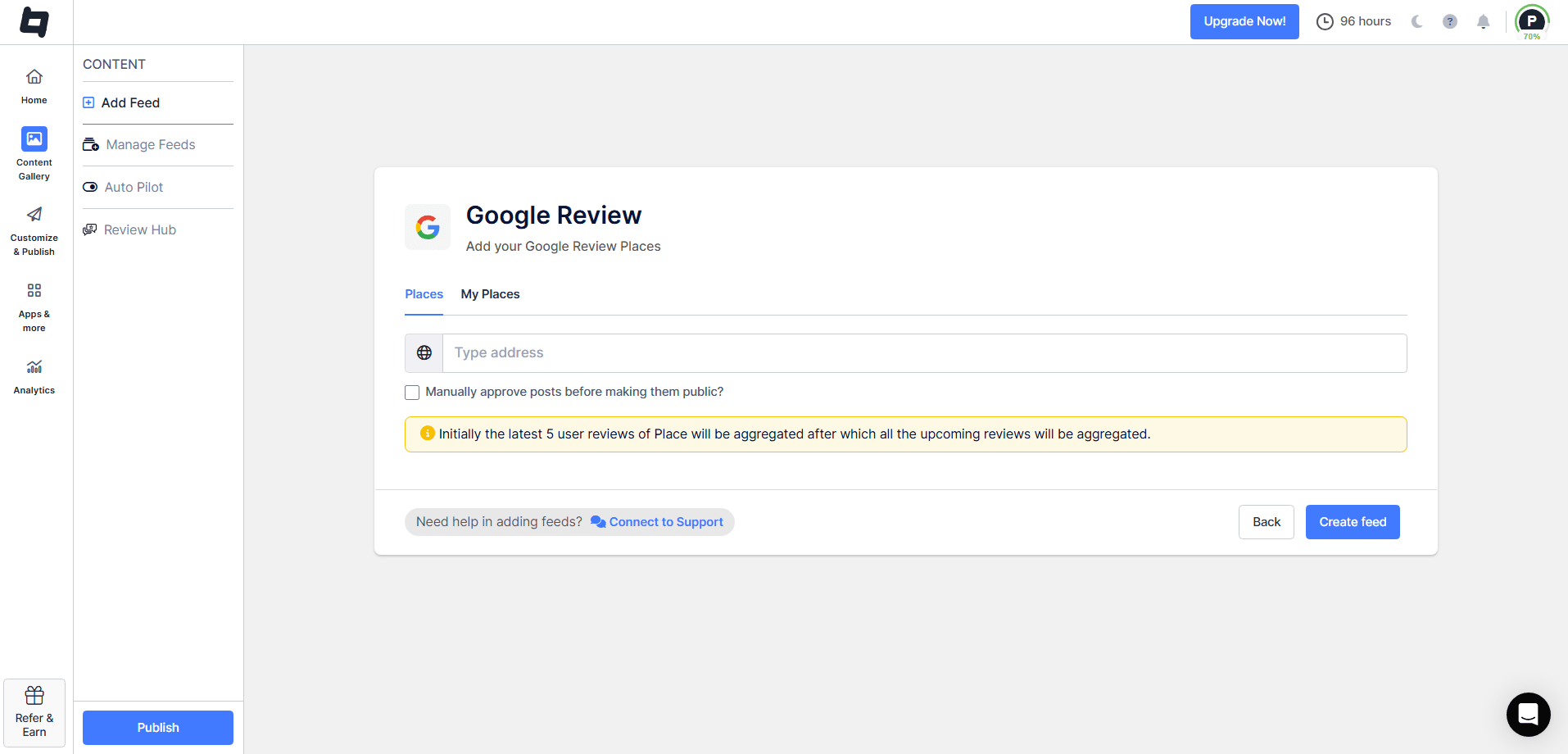This screenshot has width=1568, height=754.
Task: Switch to the My Places tab
Action: [x=490, y=294]
